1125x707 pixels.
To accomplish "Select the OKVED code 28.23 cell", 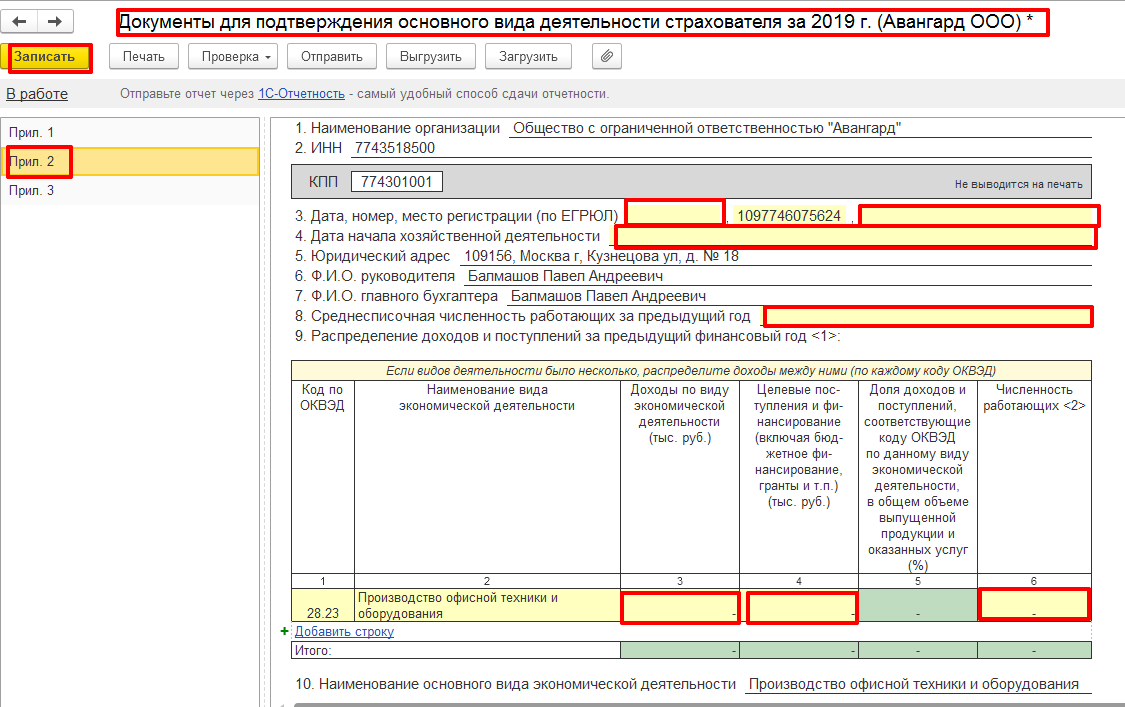I will (x=322, y=606).
